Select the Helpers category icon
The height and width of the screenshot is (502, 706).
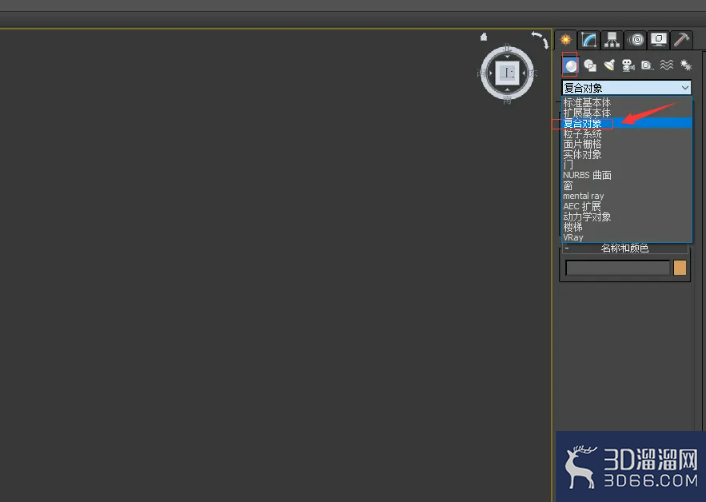click(x=647, y=66)
